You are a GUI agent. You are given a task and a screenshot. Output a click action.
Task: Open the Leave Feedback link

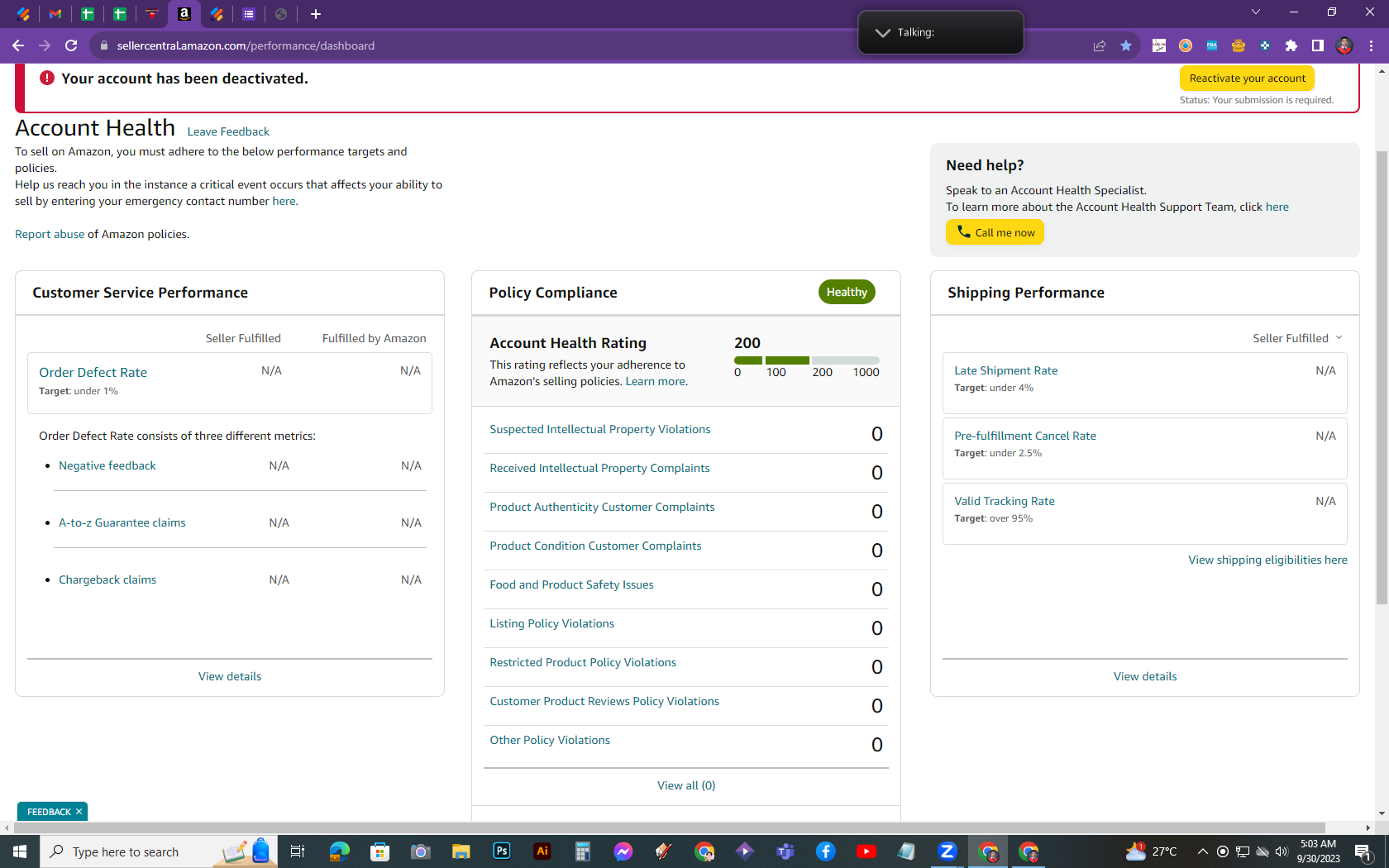click(228, 131)
